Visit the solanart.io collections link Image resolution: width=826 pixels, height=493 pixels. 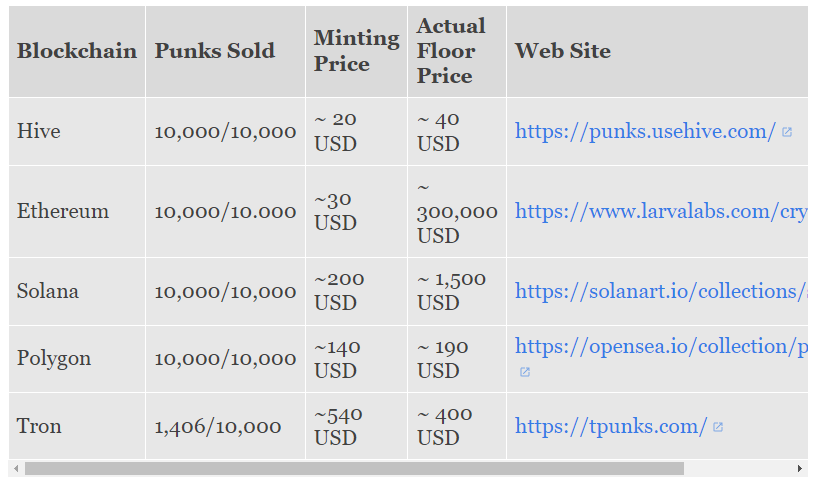point(661,291)
